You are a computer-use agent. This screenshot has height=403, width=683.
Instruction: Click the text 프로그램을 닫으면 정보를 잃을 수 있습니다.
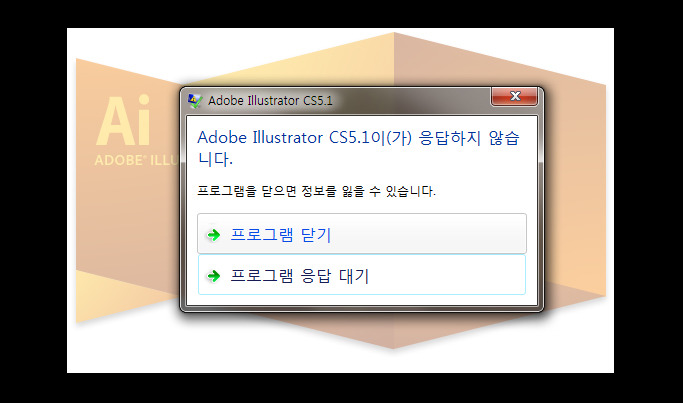[x=316, y=191]
